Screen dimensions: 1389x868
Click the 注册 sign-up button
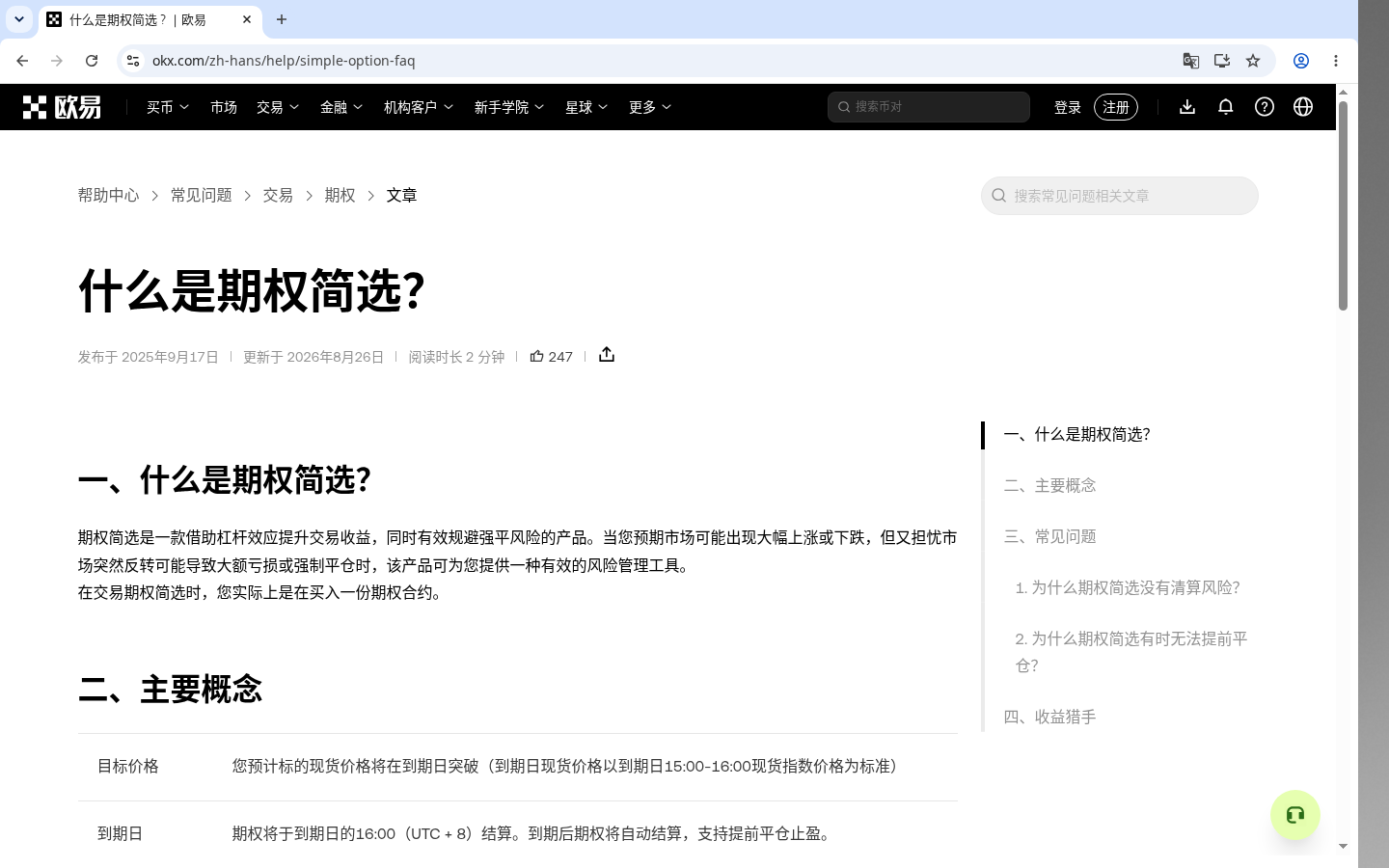coord(1116,107)
